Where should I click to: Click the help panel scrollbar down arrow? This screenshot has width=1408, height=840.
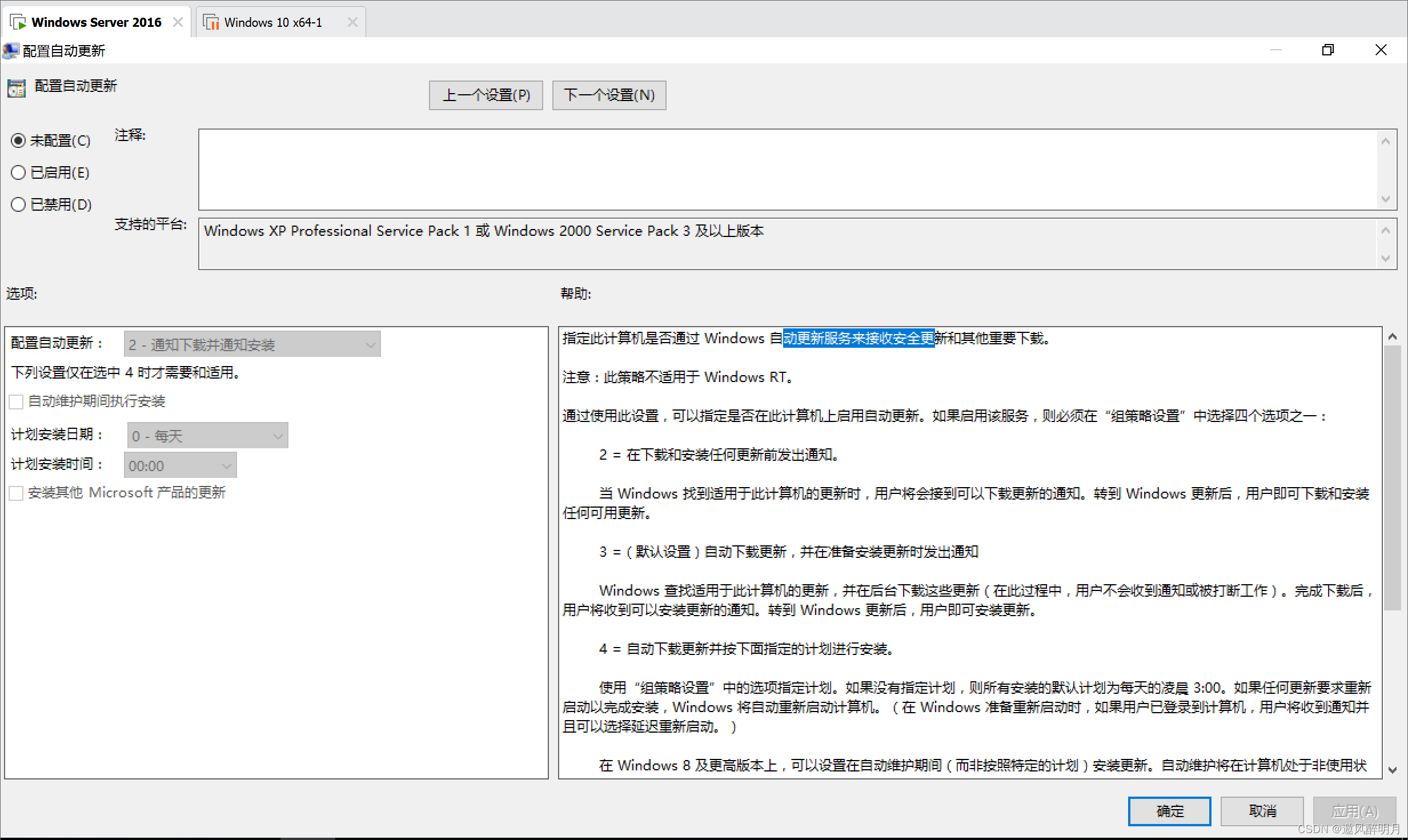[1393, 770]
